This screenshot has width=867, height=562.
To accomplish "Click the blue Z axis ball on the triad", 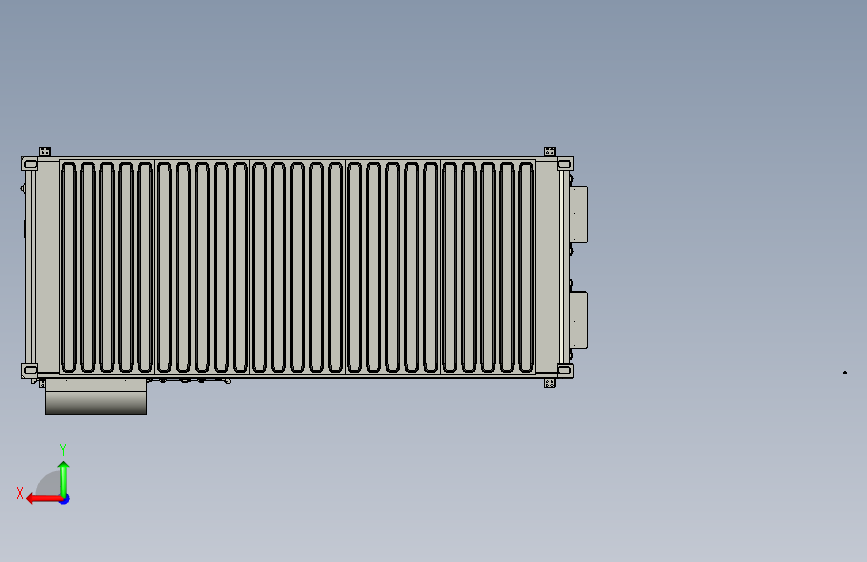I will coord(65,500).
